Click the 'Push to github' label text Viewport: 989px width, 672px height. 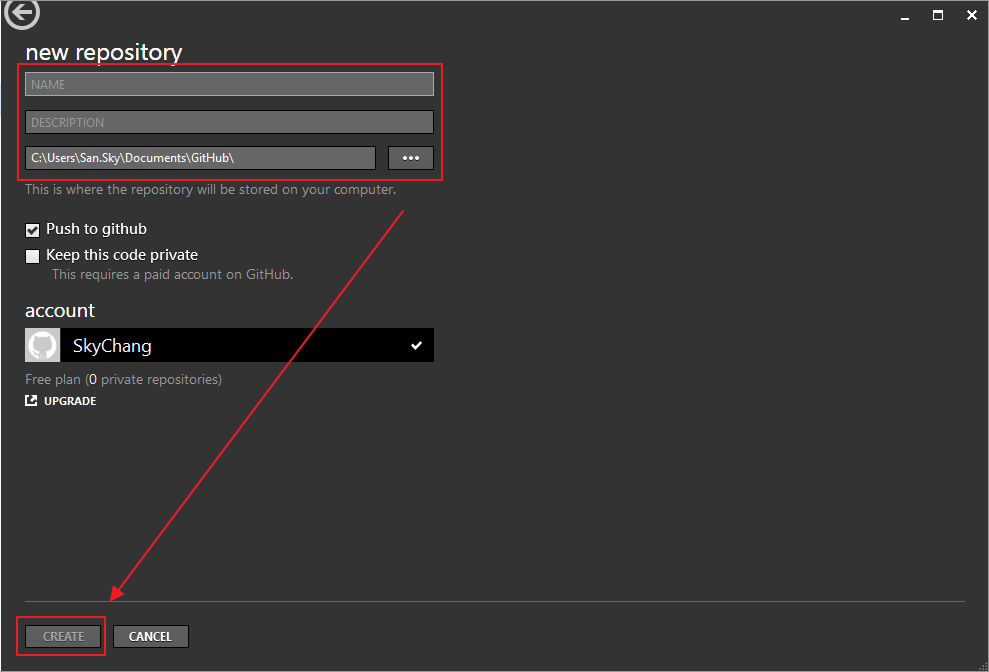pyautogui.click(x=97, y=229)
